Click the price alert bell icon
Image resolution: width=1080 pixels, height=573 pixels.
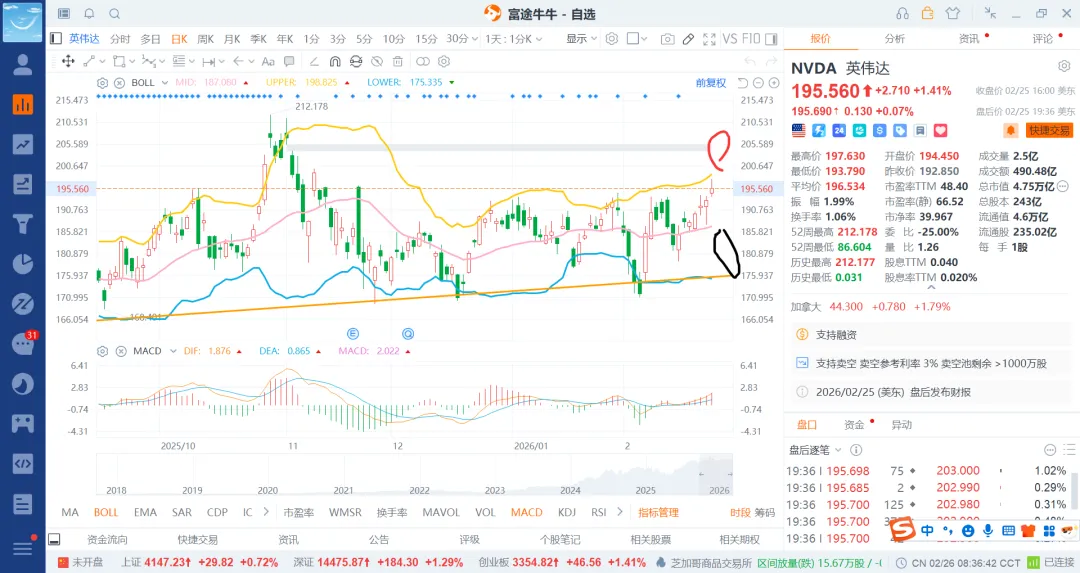(x=1011, y=131)
